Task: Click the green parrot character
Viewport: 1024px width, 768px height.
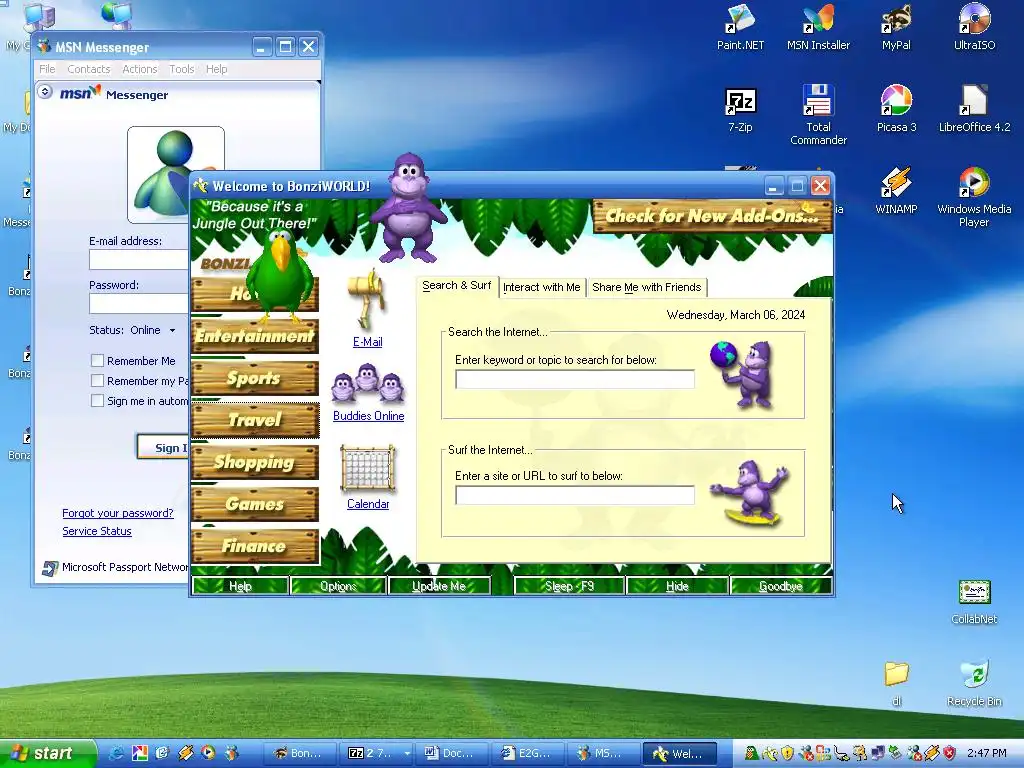Action: tap(281, 276)
